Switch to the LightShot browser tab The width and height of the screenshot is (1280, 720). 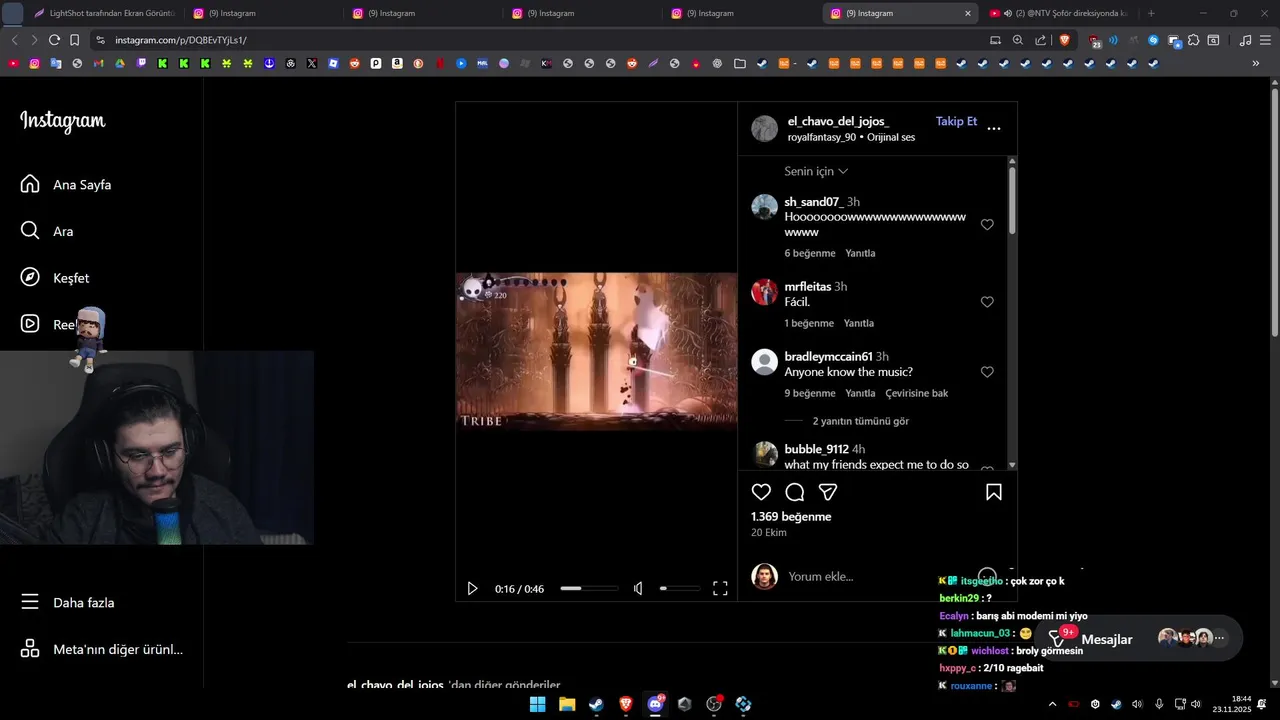(x=103, y=13)
